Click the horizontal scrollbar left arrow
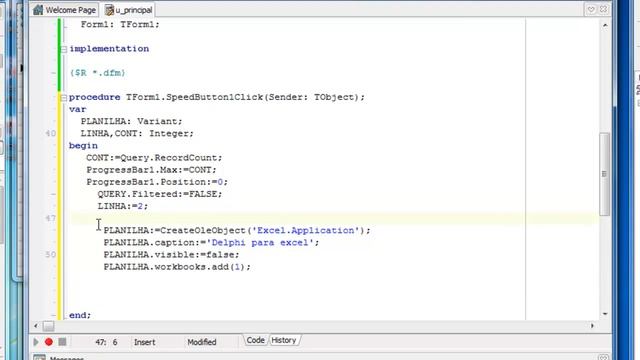Screen dimensions: 640x360 36,326
